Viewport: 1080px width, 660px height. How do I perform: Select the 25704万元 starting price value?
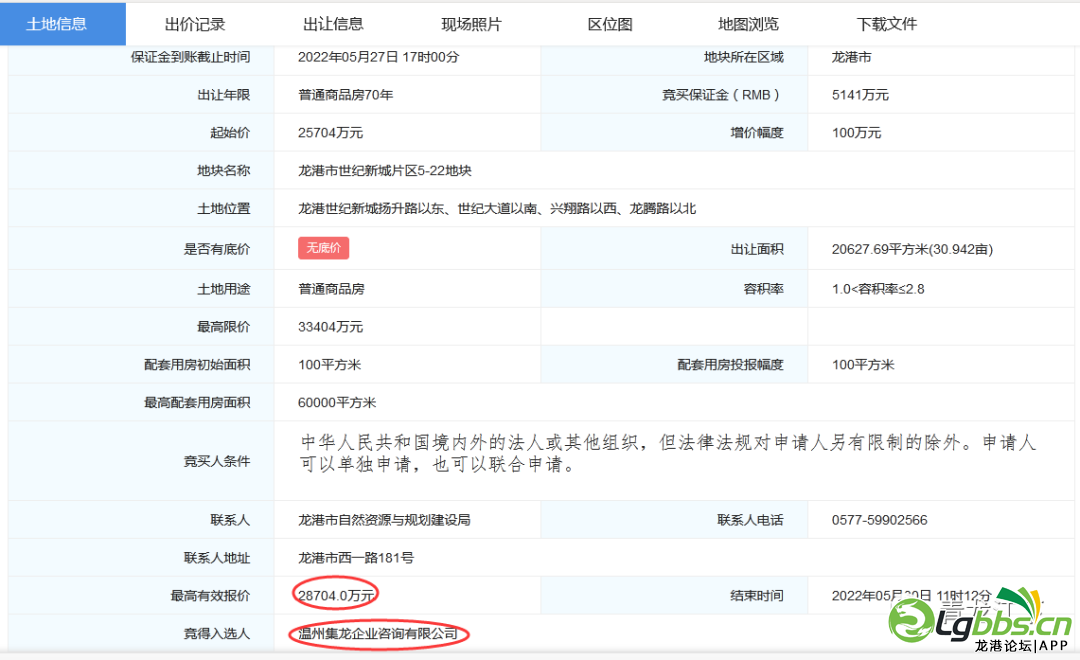click(x=331, y=133)
